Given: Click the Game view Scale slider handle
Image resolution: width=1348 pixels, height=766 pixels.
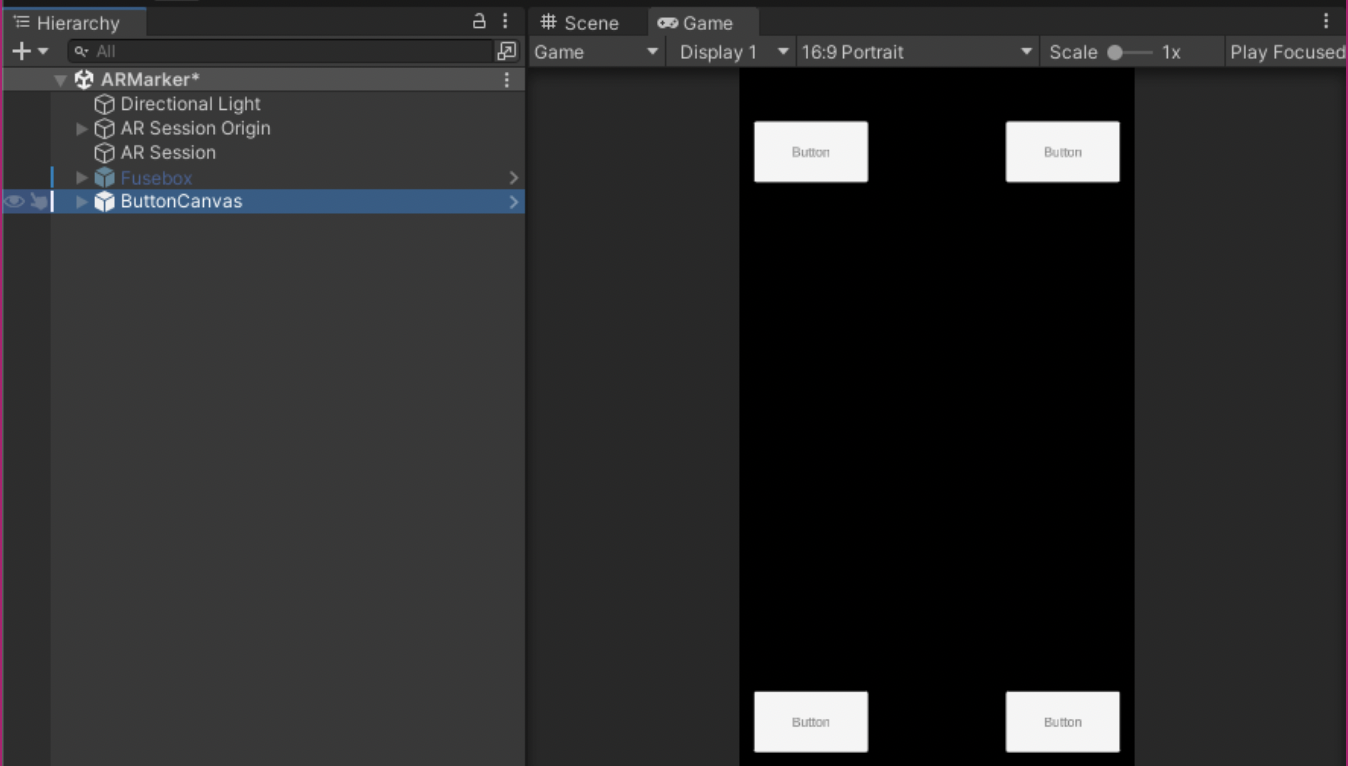Looking at the screenshot, I should [1115, 52].
